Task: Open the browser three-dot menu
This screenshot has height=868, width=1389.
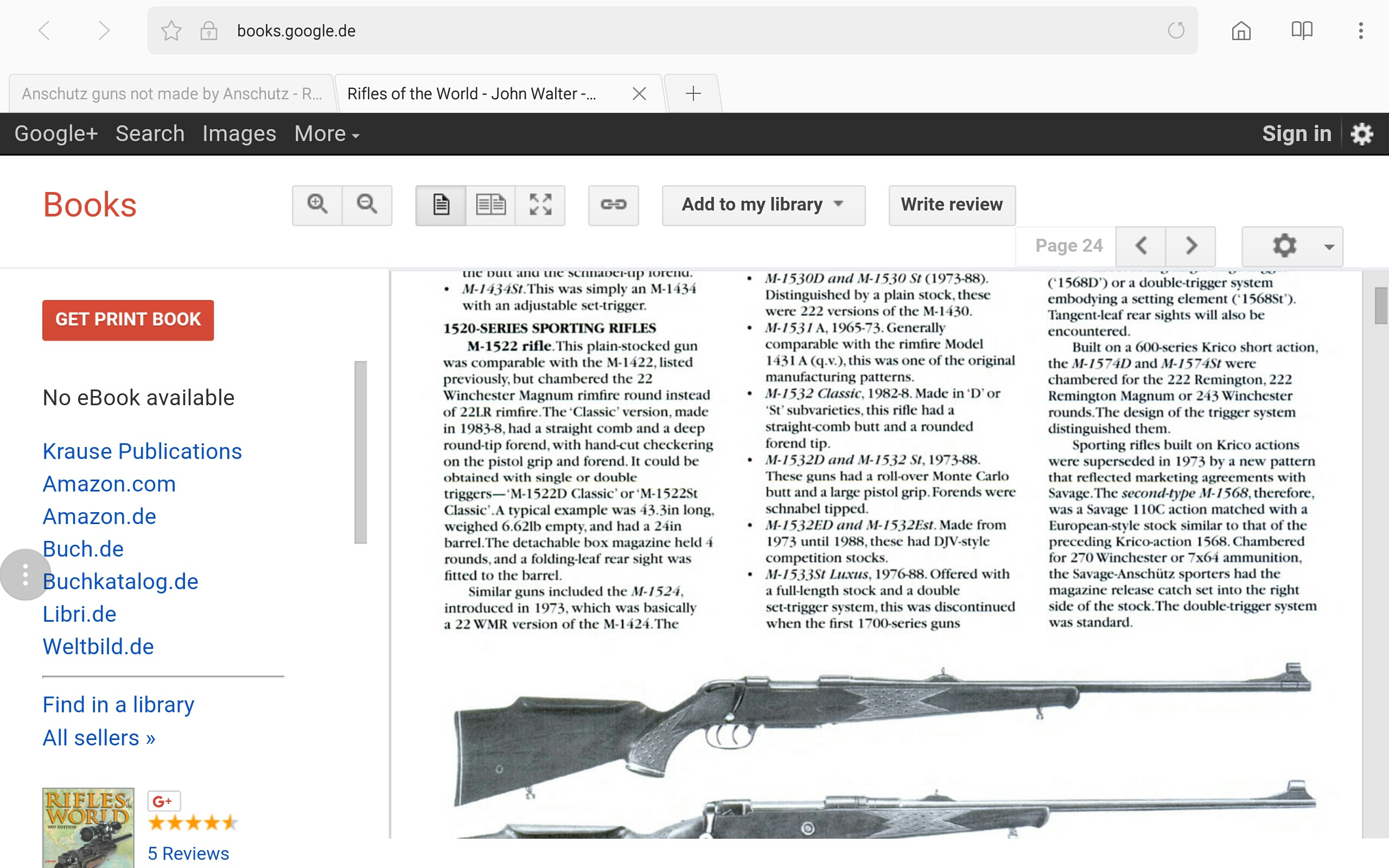Action: [x=1360, y=30]
